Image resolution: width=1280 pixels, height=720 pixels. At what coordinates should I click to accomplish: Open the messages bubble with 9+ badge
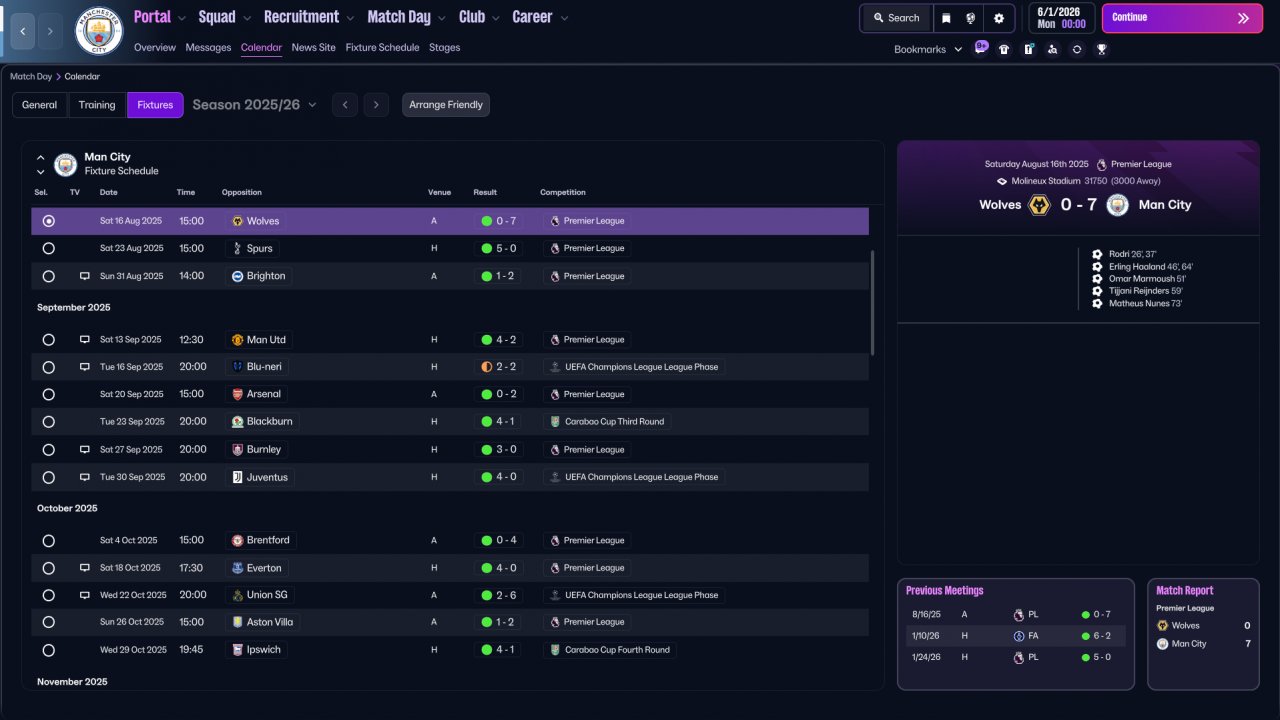click(981, 48)
